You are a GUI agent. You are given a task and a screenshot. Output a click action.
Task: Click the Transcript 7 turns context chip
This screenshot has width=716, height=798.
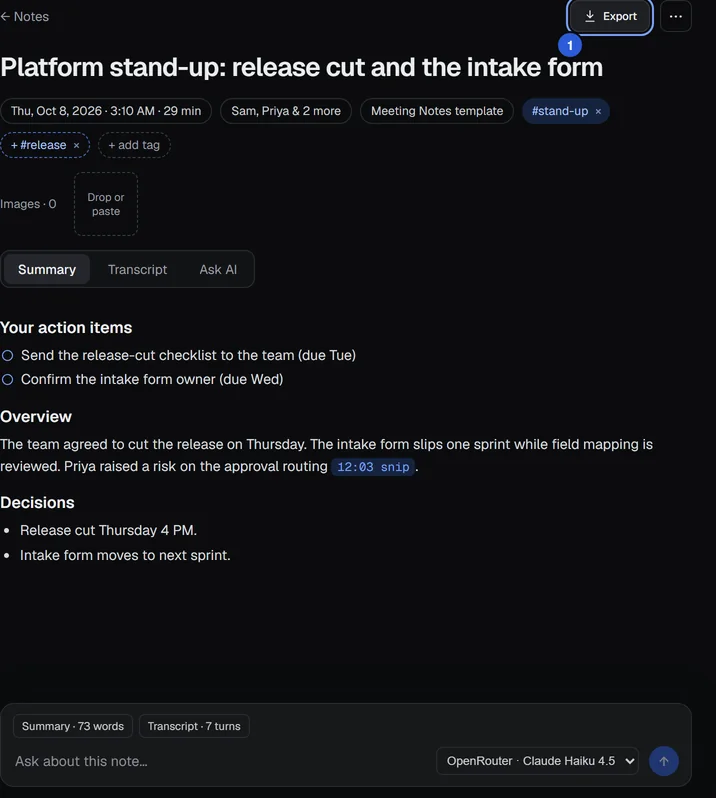click(194, 726)
